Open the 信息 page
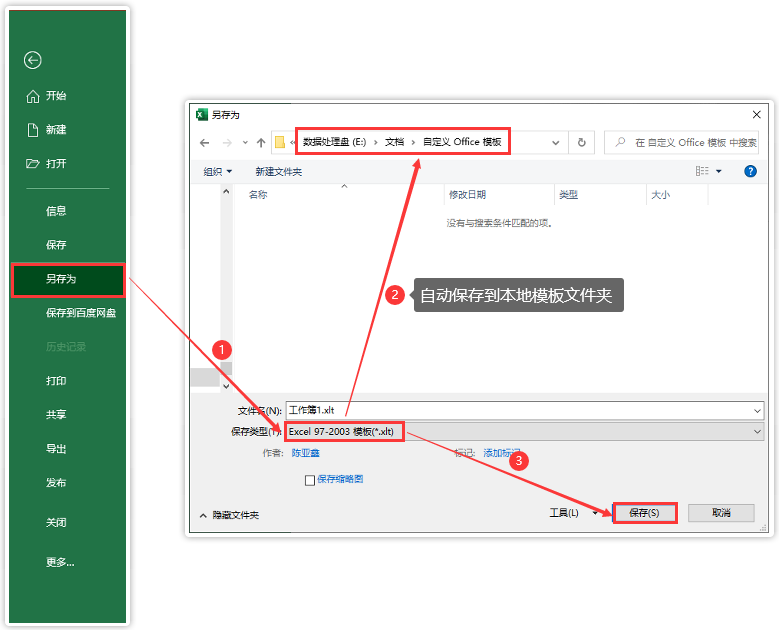Image resolution: width=779 pixels, height=630 pixels. pyautogui.click(x=56, y=211)
